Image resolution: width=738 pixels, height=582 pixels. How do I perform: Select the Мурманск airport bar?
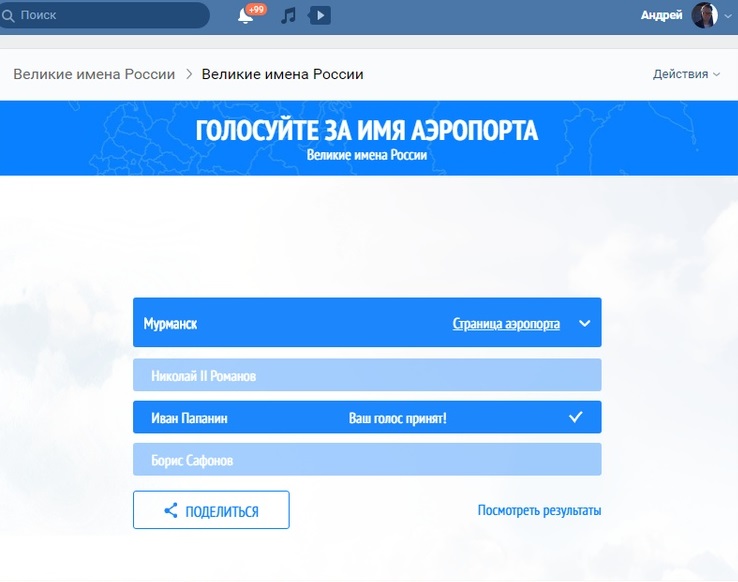click(x=367, y=322)
